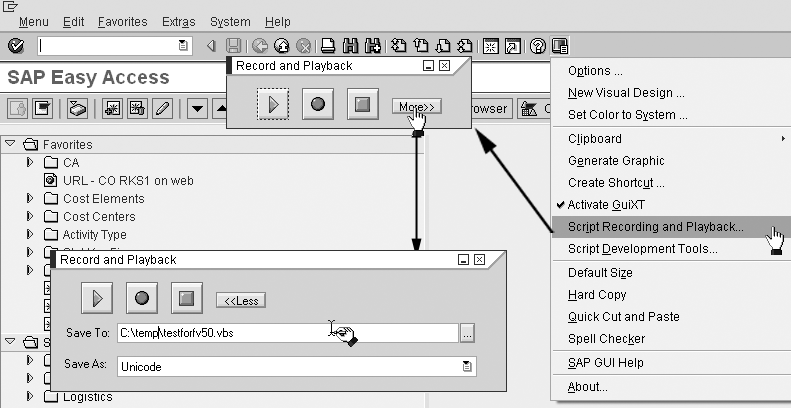Viewport: 791px width, 408px height.
Task: Click the Exit up-arrow icon in toolbar
Action: (281, 46)
